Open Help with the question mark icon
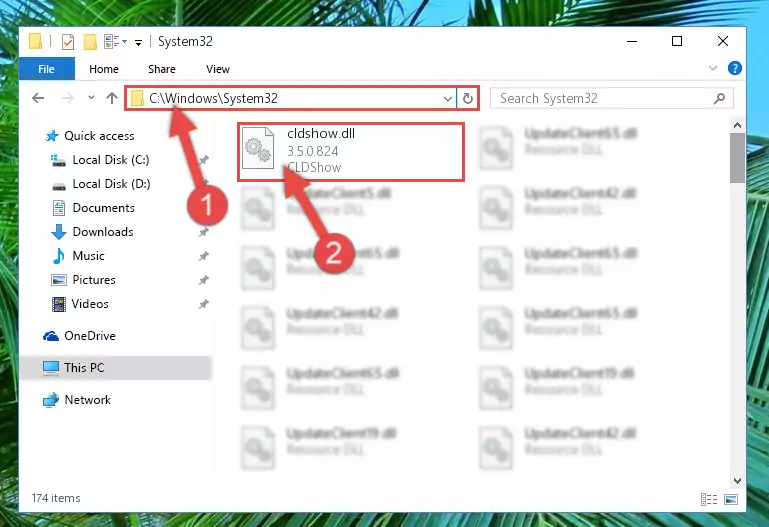This screenshot has height=527, width=769. [x=735, y=68]
